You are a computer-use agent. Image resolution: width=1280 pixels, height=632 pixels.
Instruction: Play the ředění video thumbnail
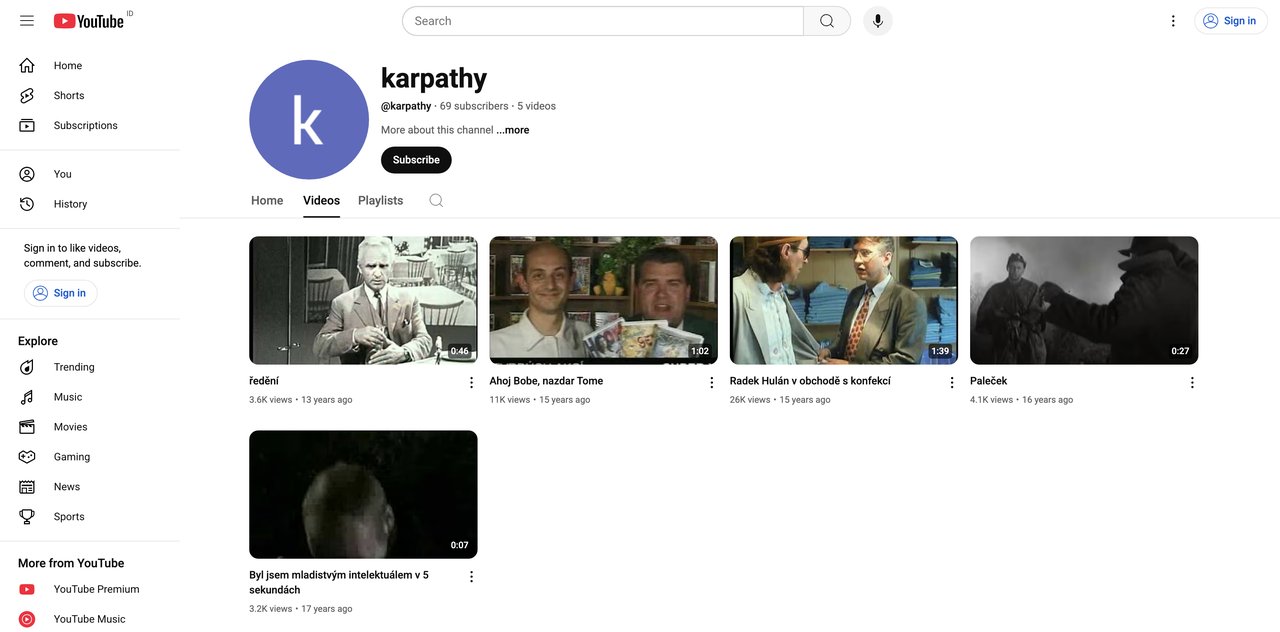point(363,300)
